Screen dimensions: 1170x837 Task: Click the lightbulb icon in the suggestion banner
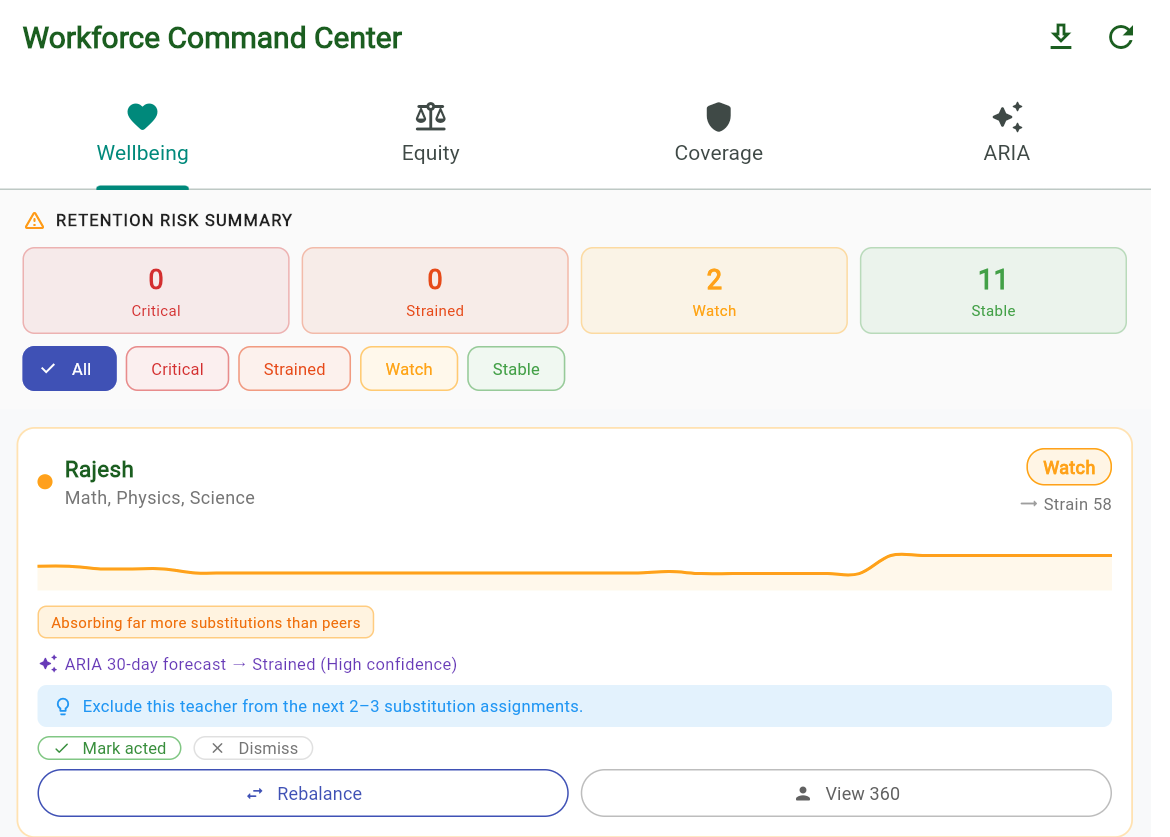63,706
